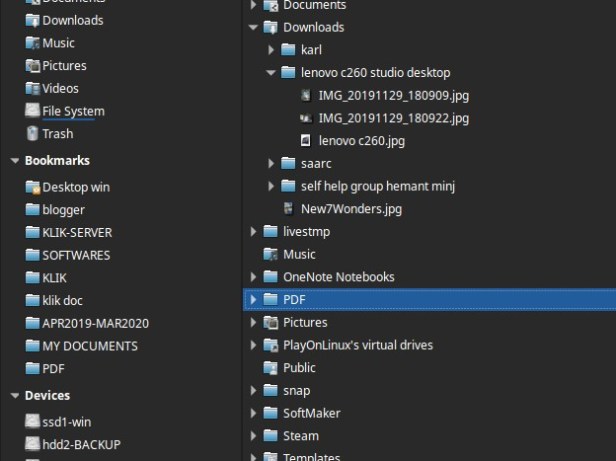The width and height of the screenshot is (616, 461).
Task: Click the Steam folder icon
Action: tap(270, 436)
